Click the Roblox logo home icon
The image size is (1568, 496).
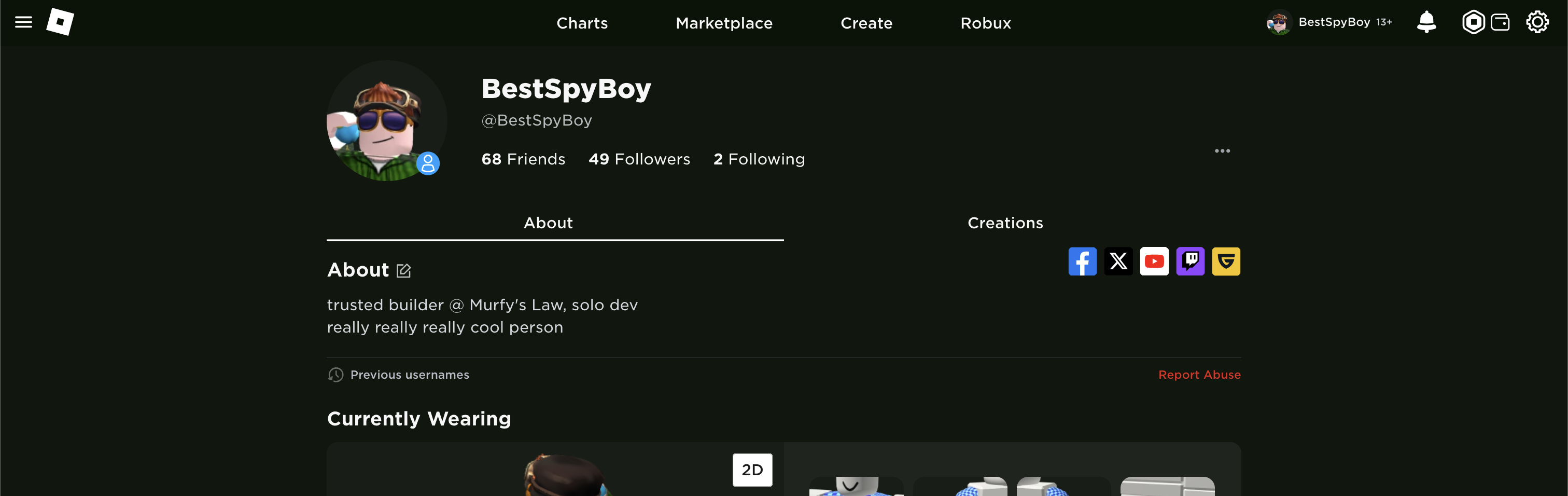click(x=60, y=22)
